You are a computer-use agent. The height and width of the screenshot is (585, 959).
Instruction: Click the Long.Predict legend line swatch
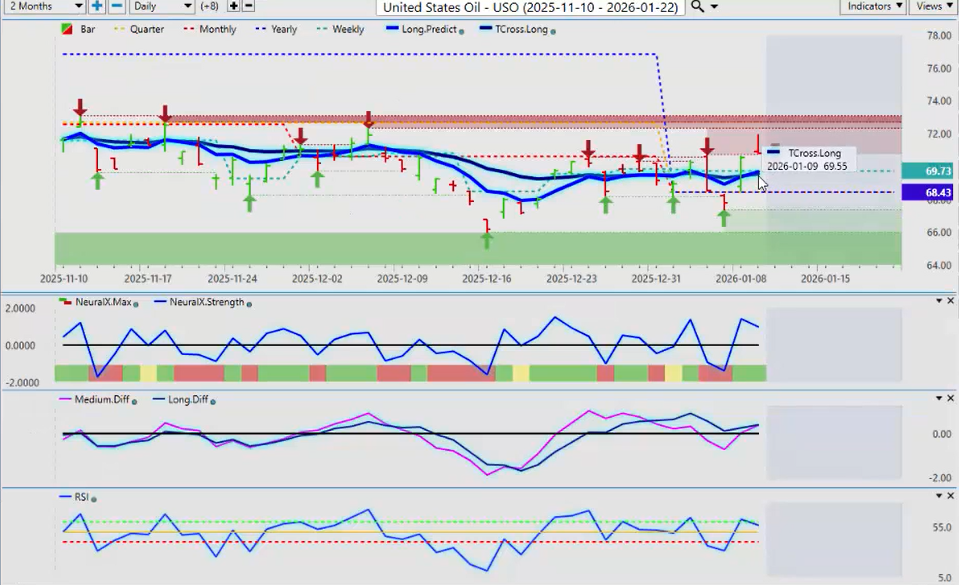390,30
